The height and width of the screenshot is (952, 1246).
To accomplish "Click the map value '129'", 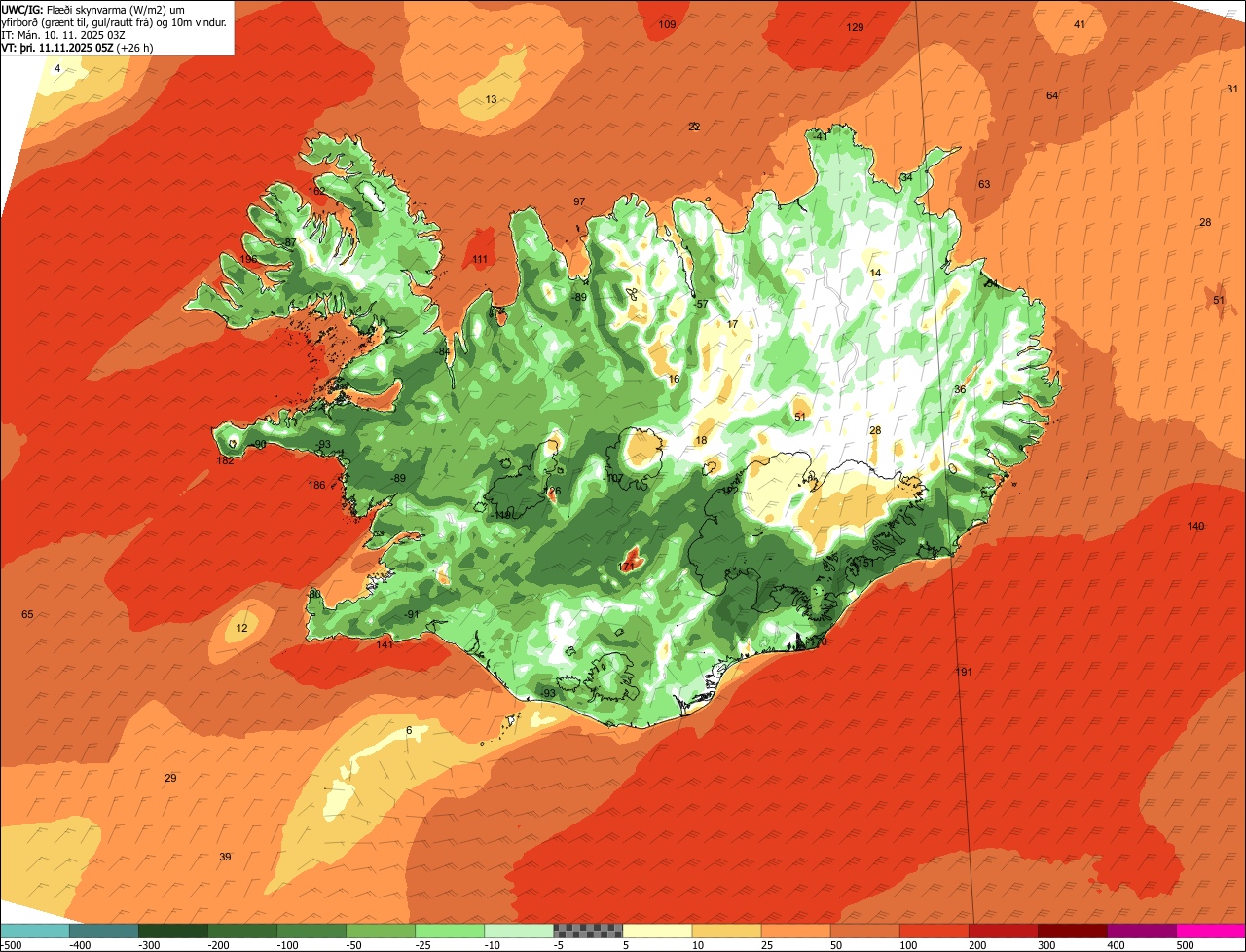I will (855, 27).
